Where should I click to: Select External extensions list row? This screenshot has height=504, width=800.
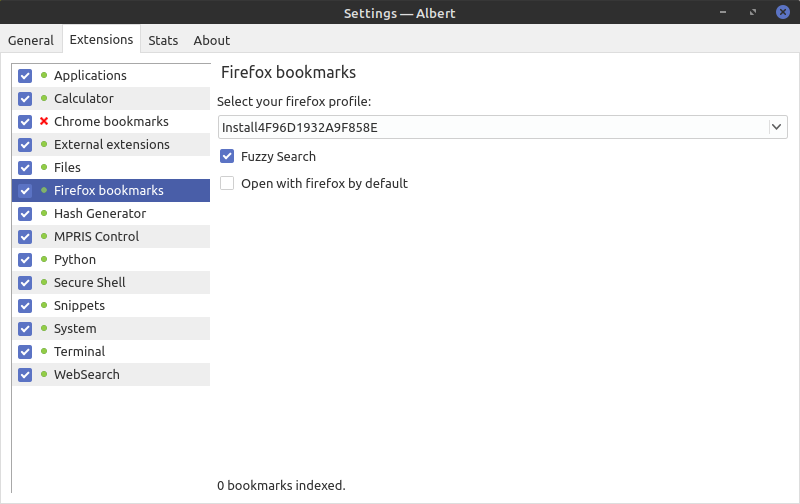tap(111, 144)
